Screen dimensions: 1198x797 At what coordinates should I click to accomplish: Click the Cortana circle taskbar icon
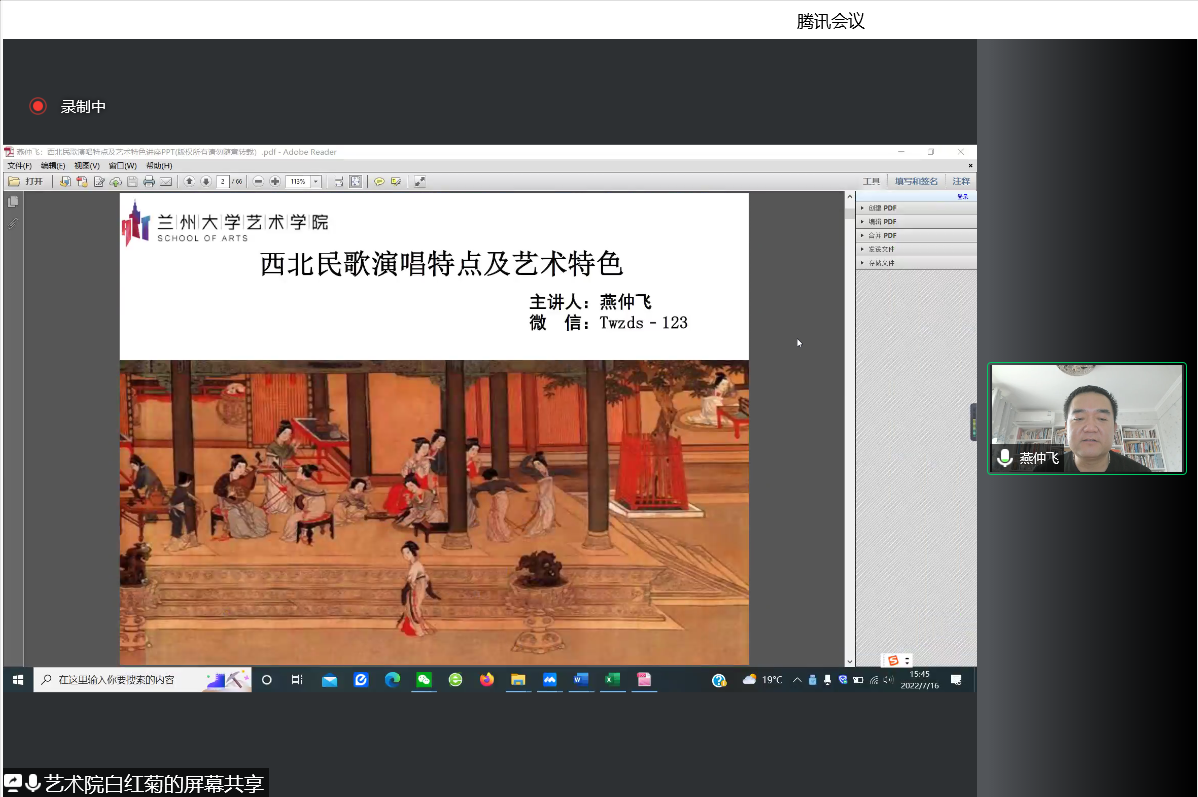(x=267, y=679)
